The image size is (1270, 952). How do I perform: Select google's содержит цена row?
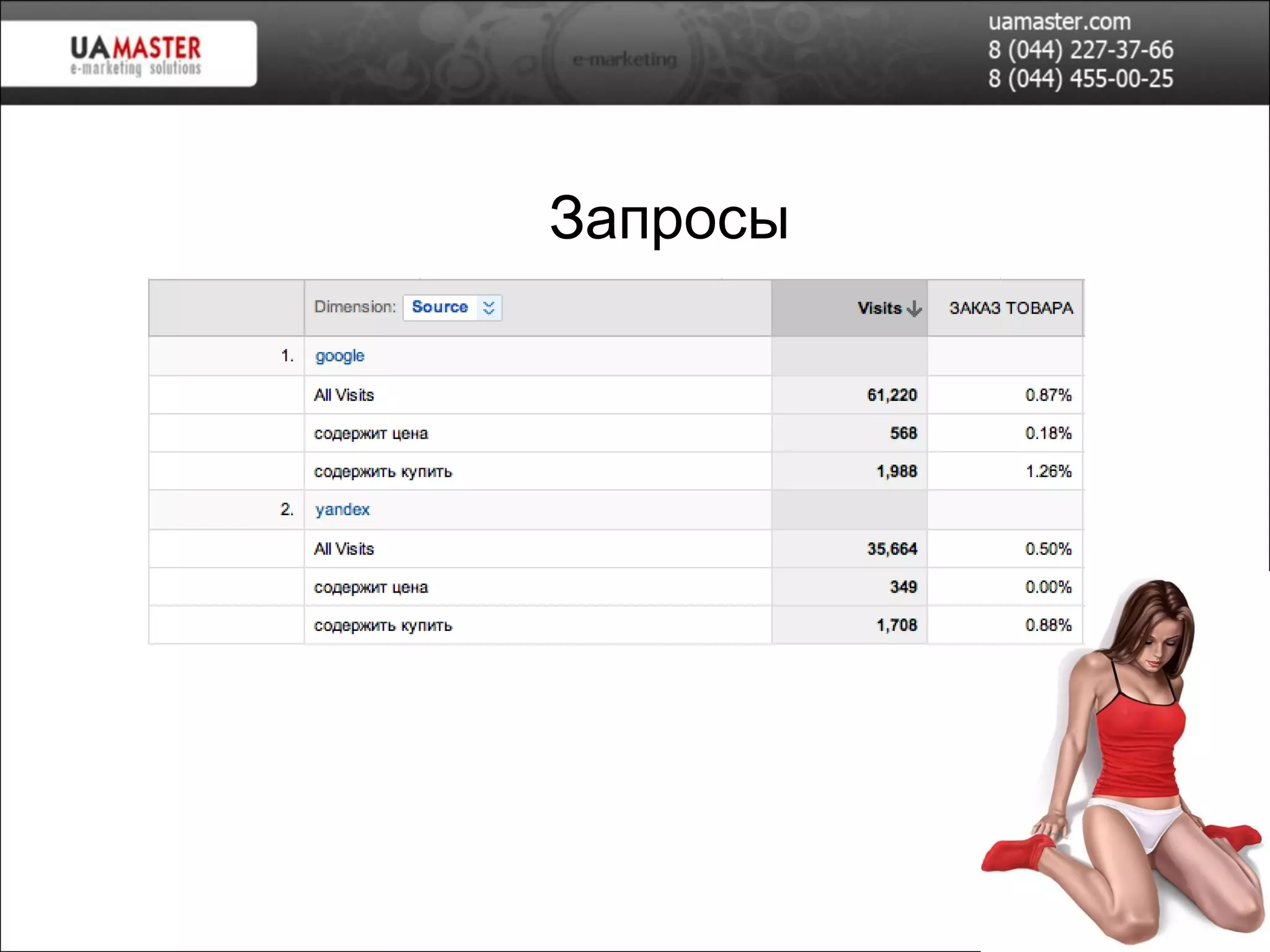(x=371, y=433)
